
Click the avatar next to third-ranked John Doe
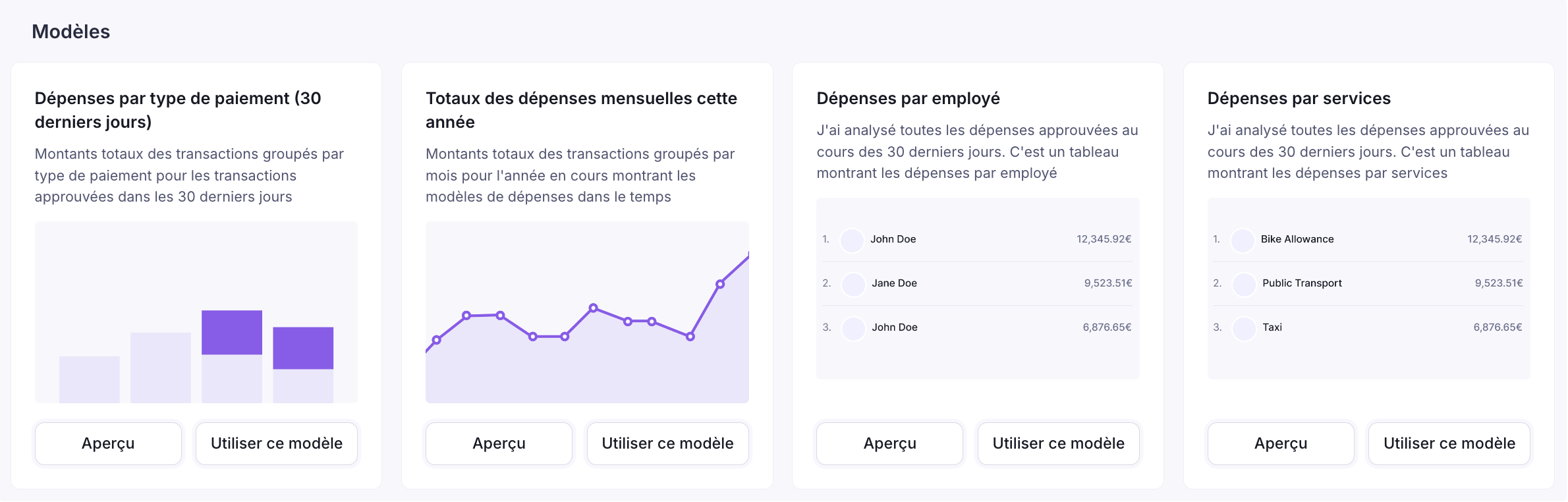(853, 328)
